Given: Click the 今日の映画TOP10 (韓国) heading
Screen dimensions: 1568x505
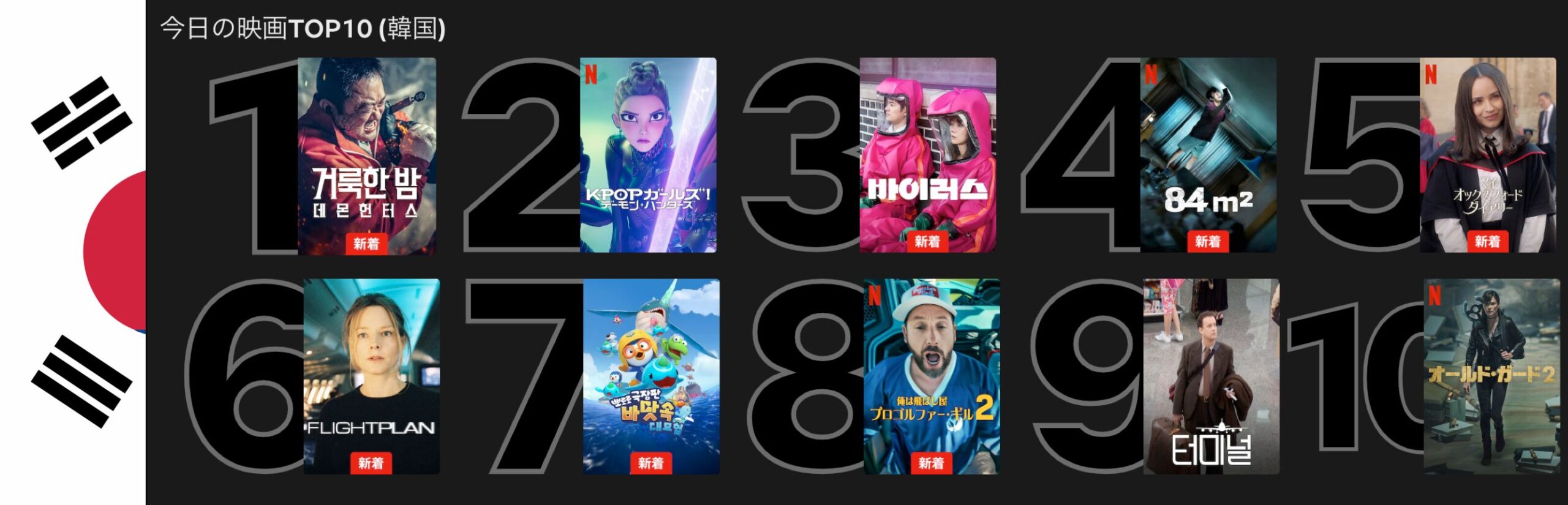Looking at the screenshot, I should [303, 28].
